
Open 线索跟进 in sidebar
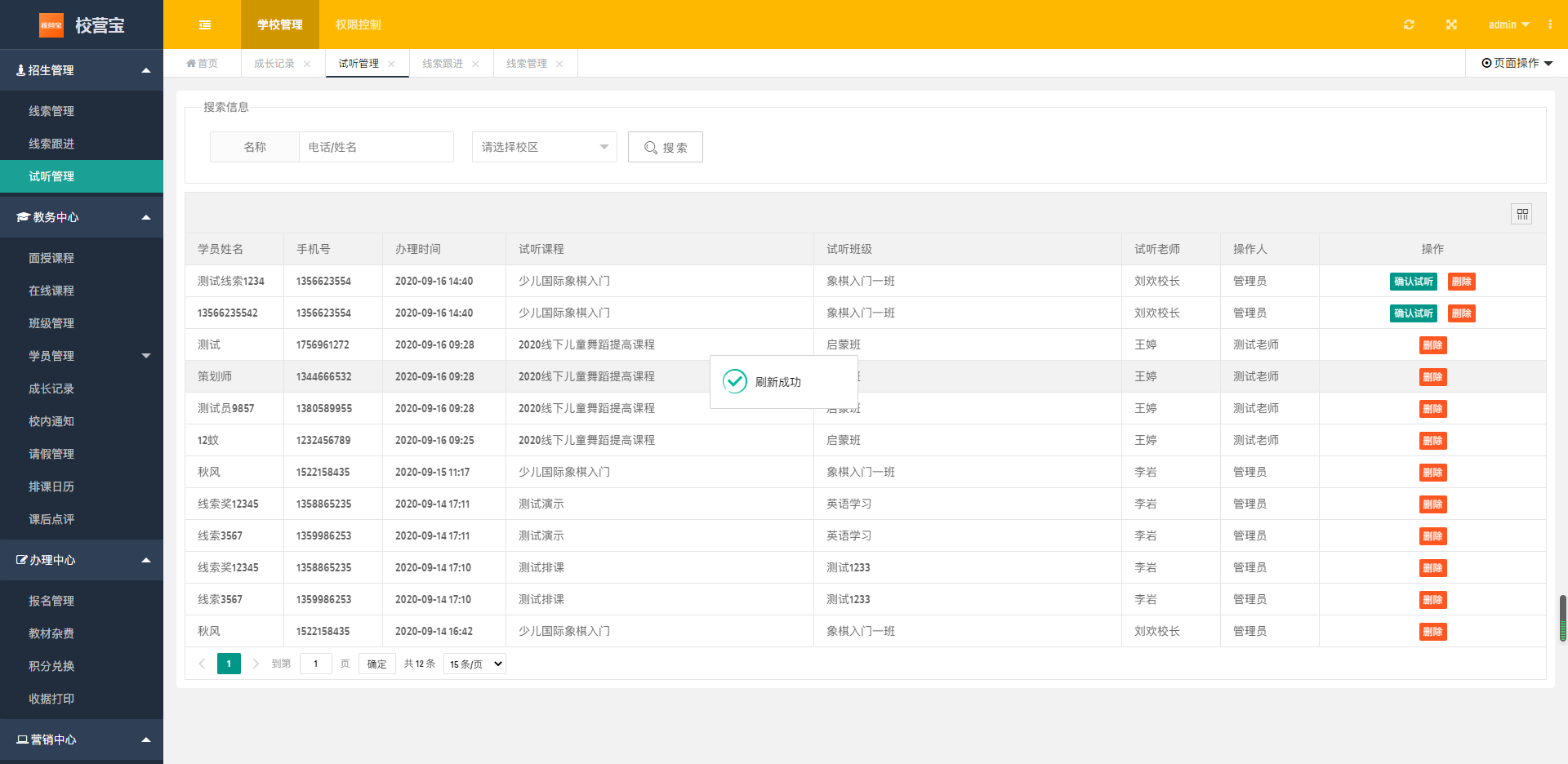click(x=82, y=144)
